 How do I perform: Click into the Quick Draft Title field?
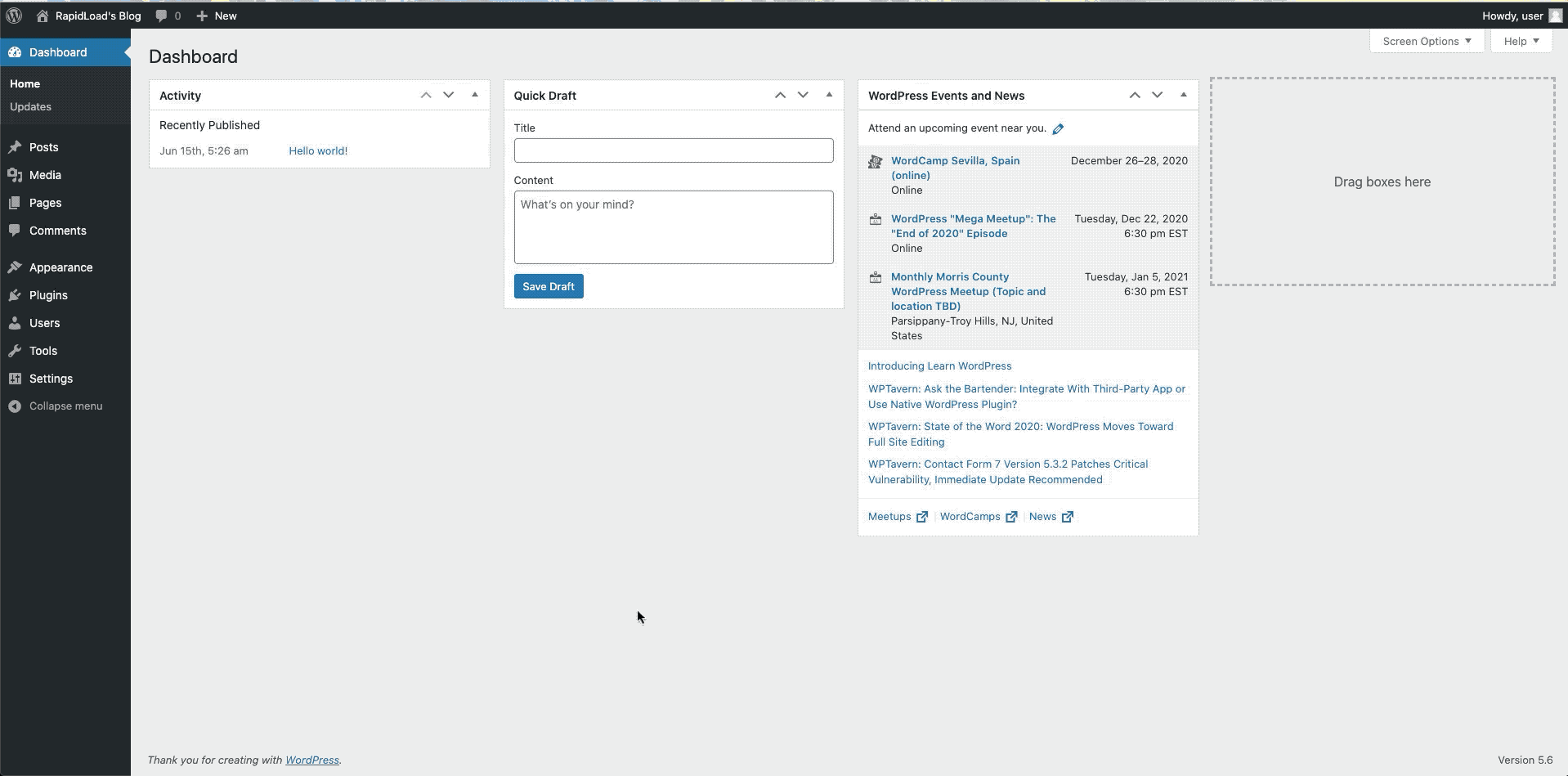point(673,150)
